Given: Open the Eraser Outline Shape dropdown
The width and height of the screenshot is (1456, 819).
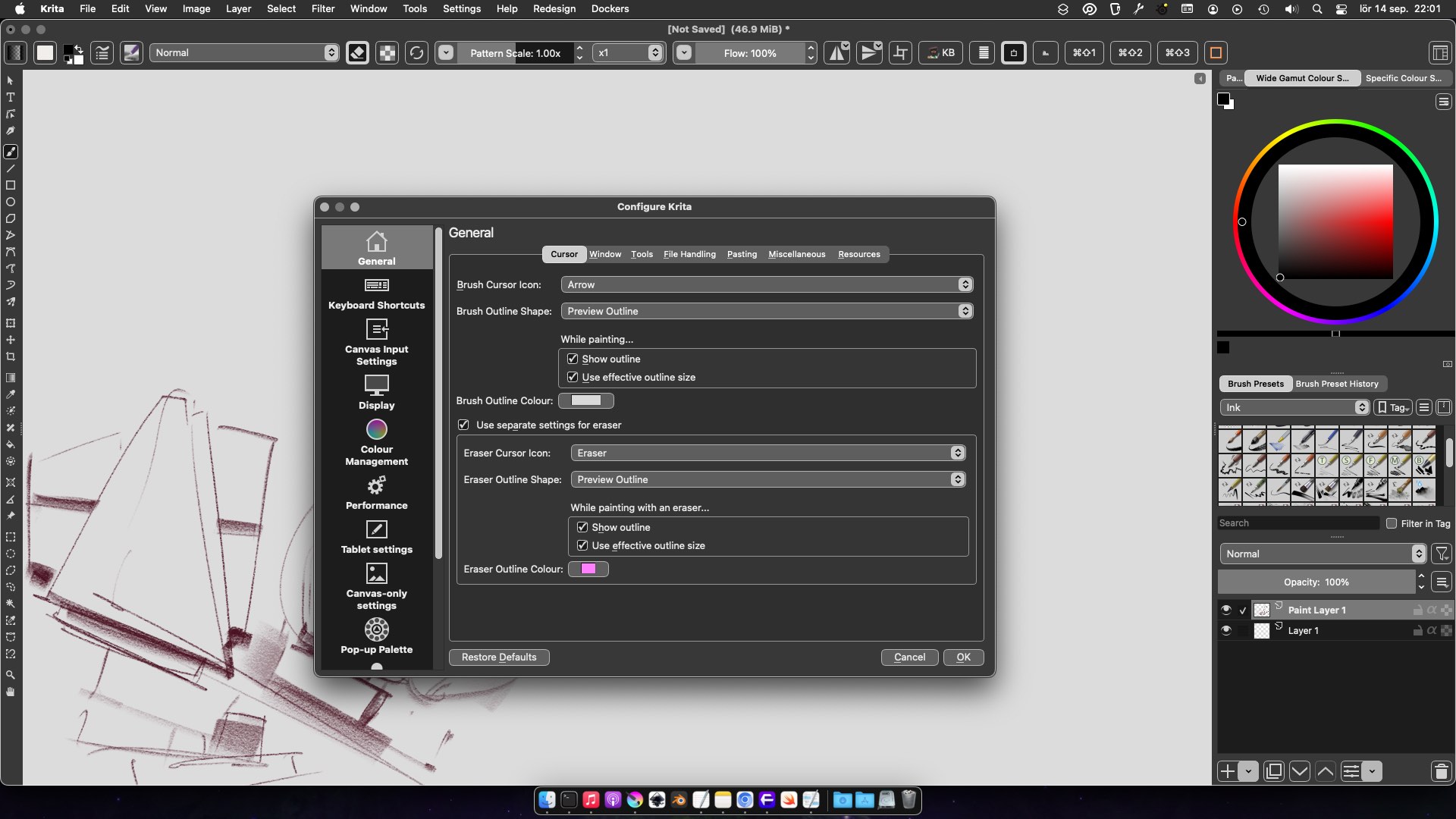Looking at the screenshot, I should 768,479.
